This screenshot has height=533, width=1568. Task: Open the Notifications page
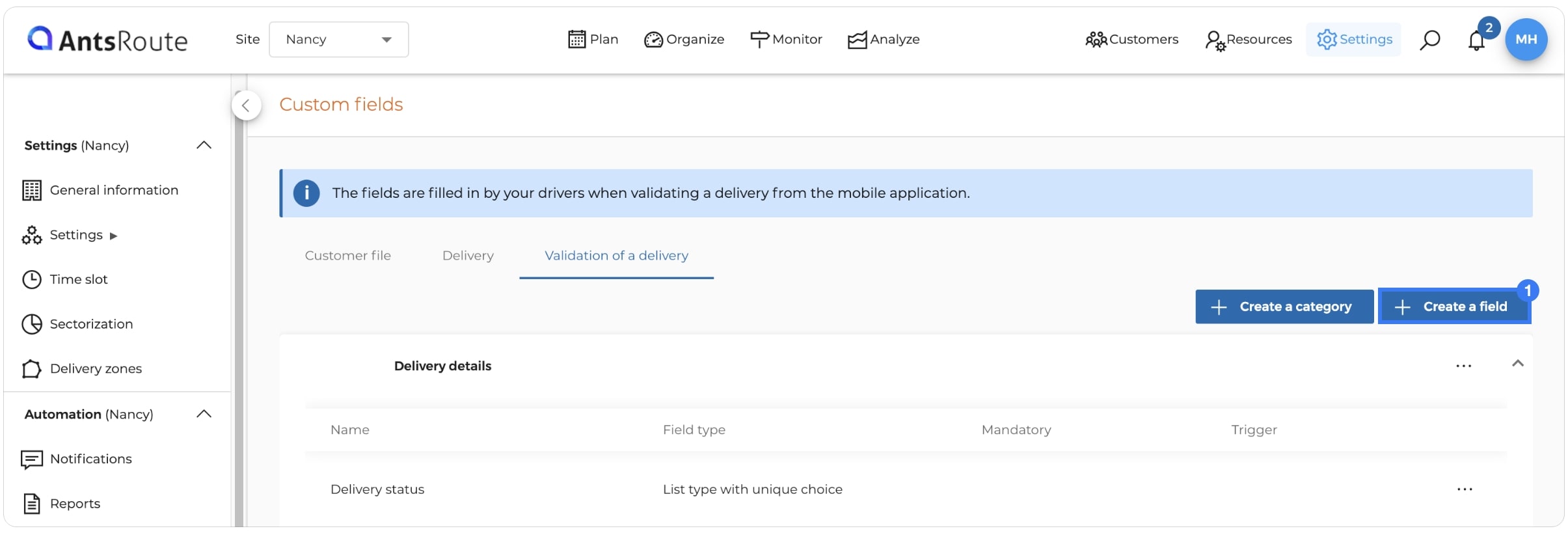coord(90,459)
